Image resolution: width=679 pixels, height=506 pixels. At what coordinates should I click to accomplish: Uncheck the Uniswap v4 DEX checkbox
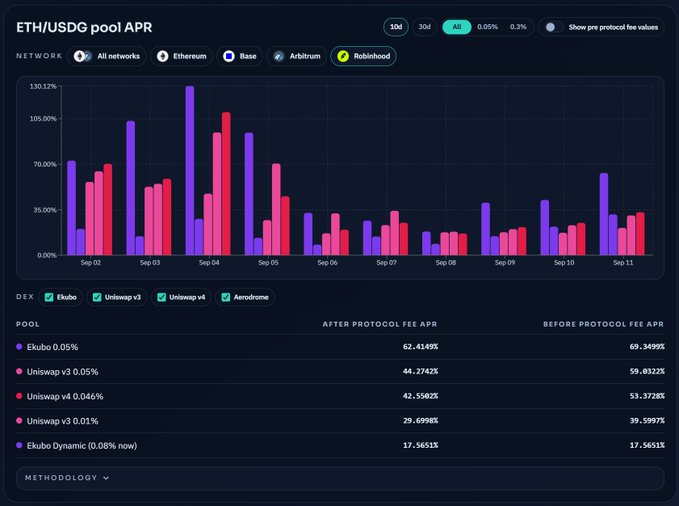[x=162, y=297]
